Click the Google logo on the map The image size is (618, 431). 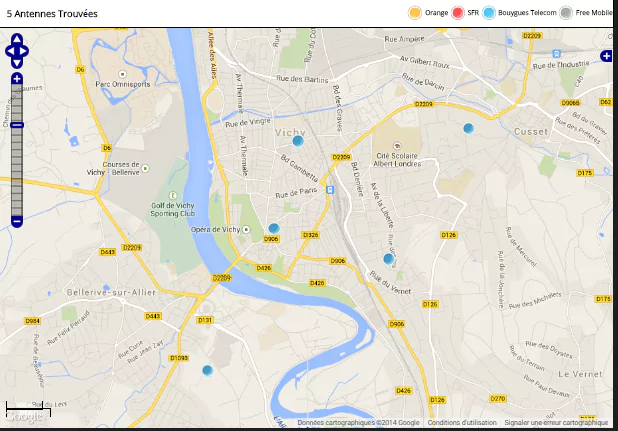click(24, 417)
